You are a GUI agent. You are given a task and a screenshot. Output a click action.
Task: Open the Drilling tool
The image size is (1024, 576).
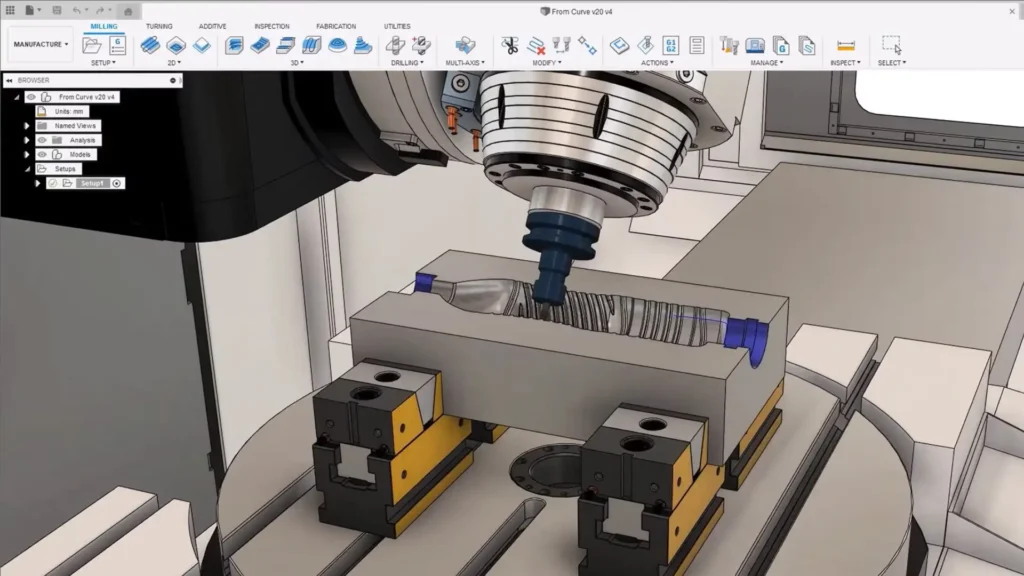[x=397, y=45]
